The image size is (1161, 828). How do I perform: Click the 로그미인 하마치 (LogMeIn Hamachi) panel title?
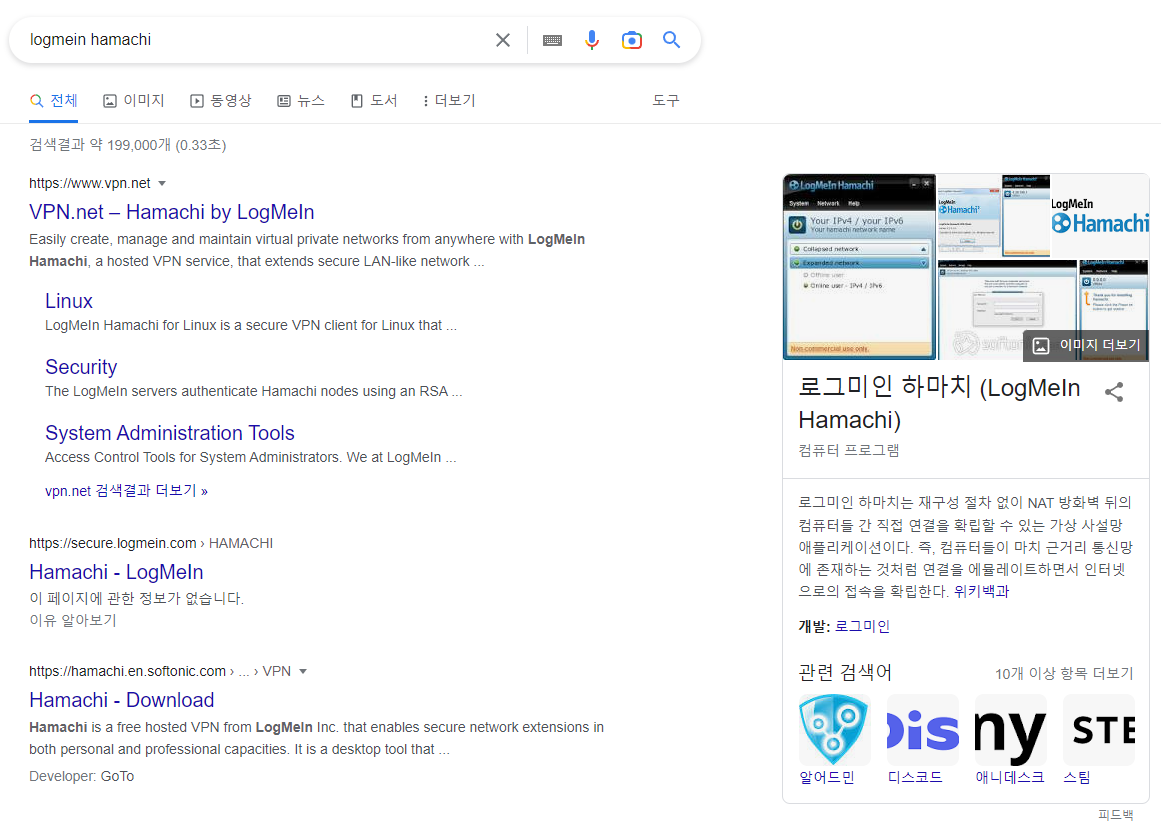(939, 404)
